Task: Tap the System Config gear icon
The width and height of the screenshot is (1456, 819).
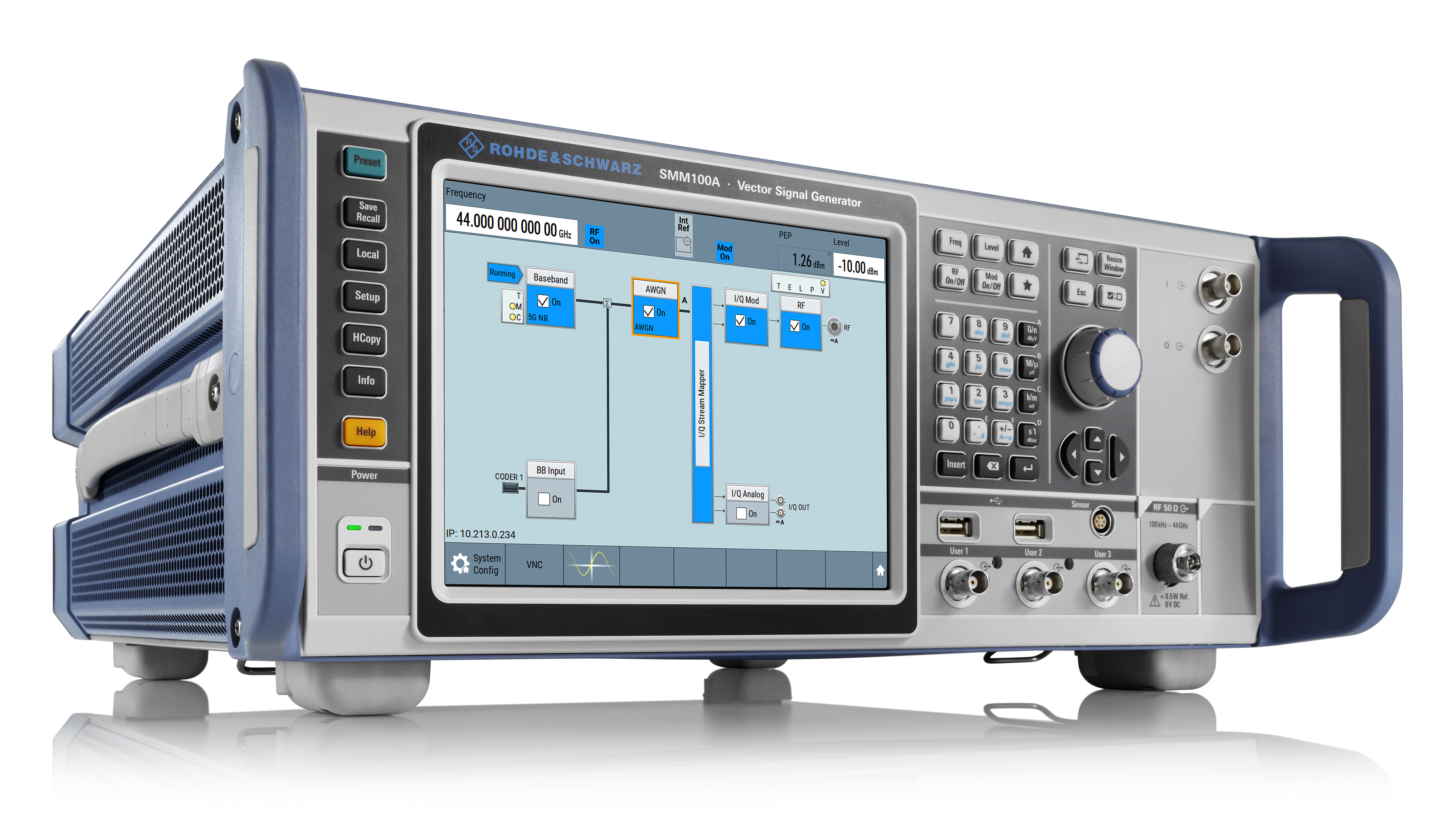Action: (x=460, y=563)
